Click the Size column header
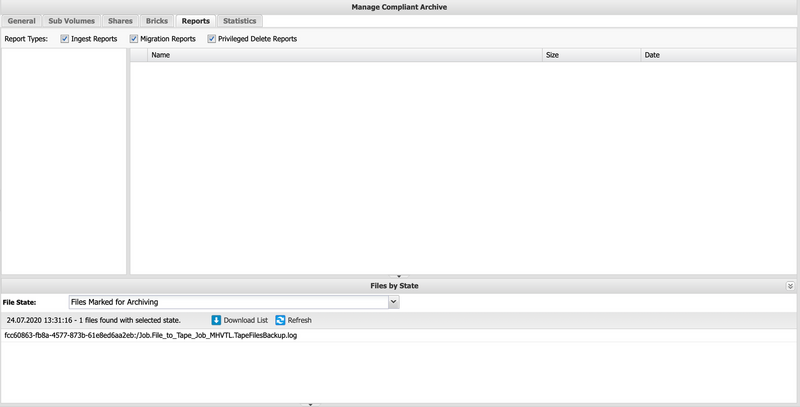 click(x=590, y=55)
